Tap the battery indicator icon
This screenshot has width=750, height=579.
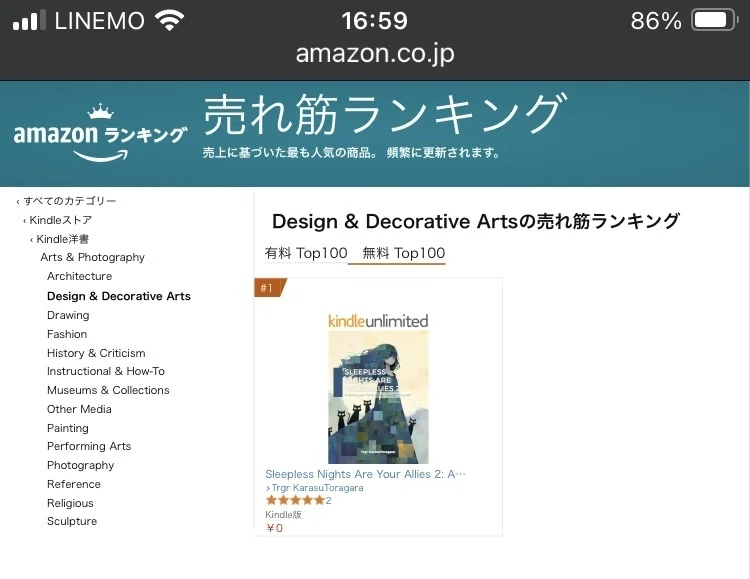pos(714,21)
